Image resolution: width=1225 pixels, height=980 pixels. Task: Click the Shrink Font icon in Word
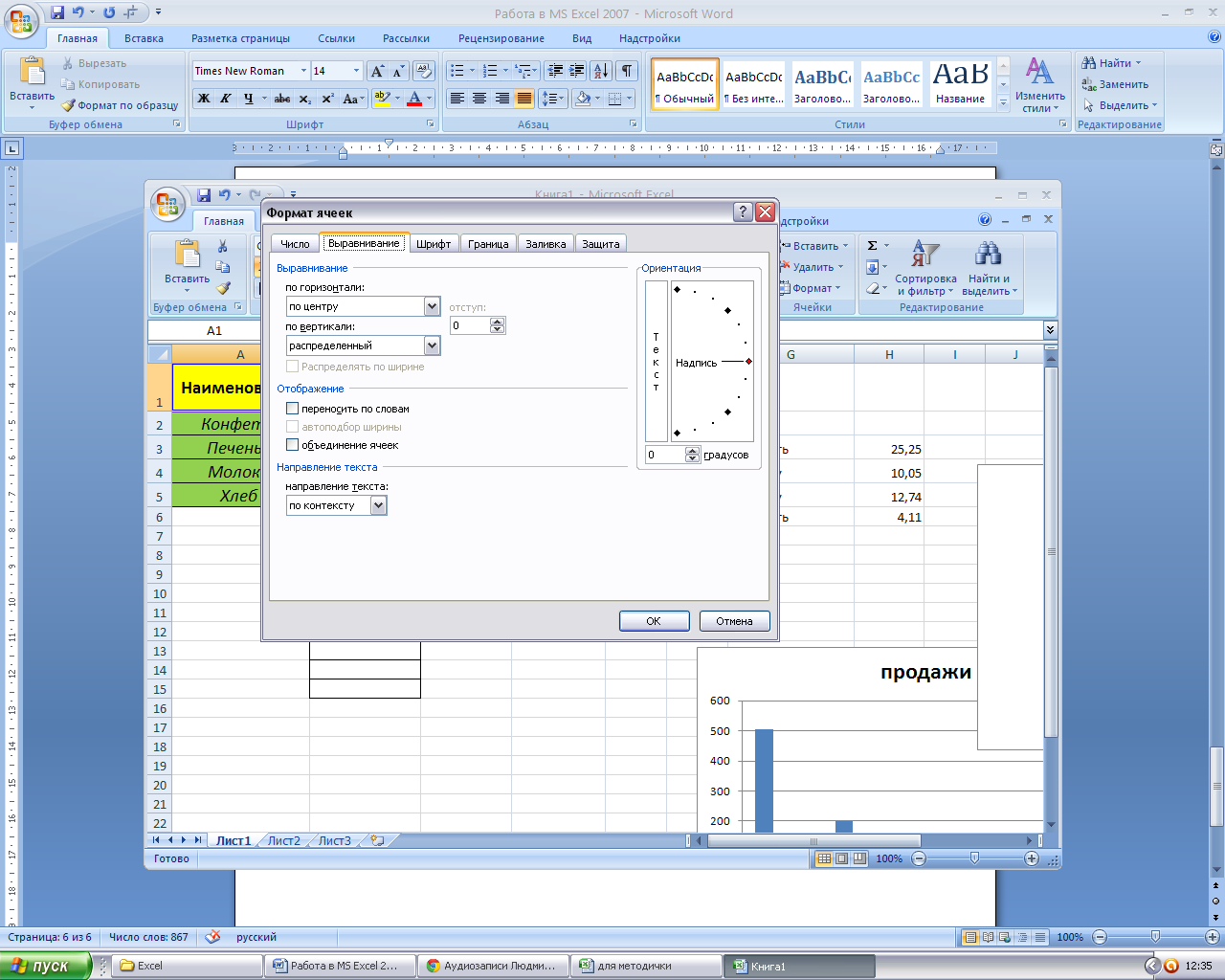coord(399,71)
